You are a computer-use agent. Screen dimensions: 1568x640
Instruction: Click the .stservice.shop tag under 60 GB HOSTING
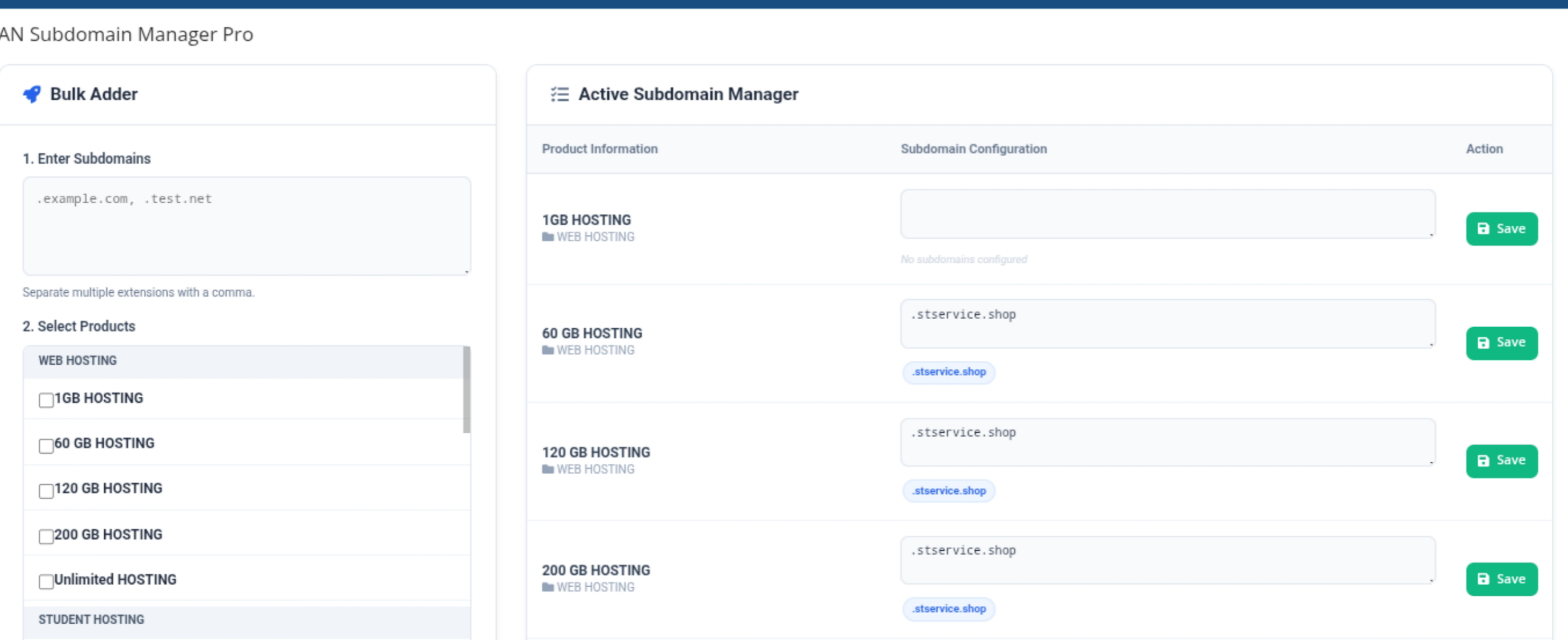tap(948, 372)
